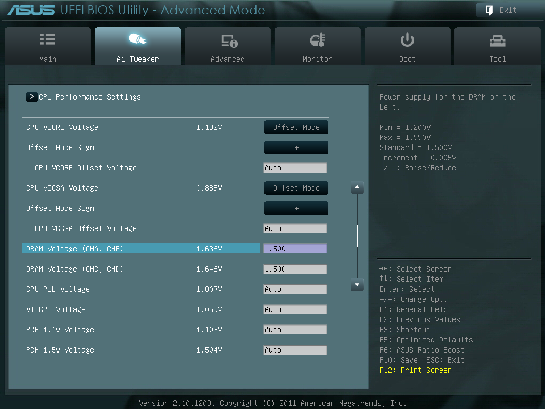This screenshot has height=409, width=545.
Task: Click the CPU VCORE Offset Voltage field
Action: coord(295,168)
